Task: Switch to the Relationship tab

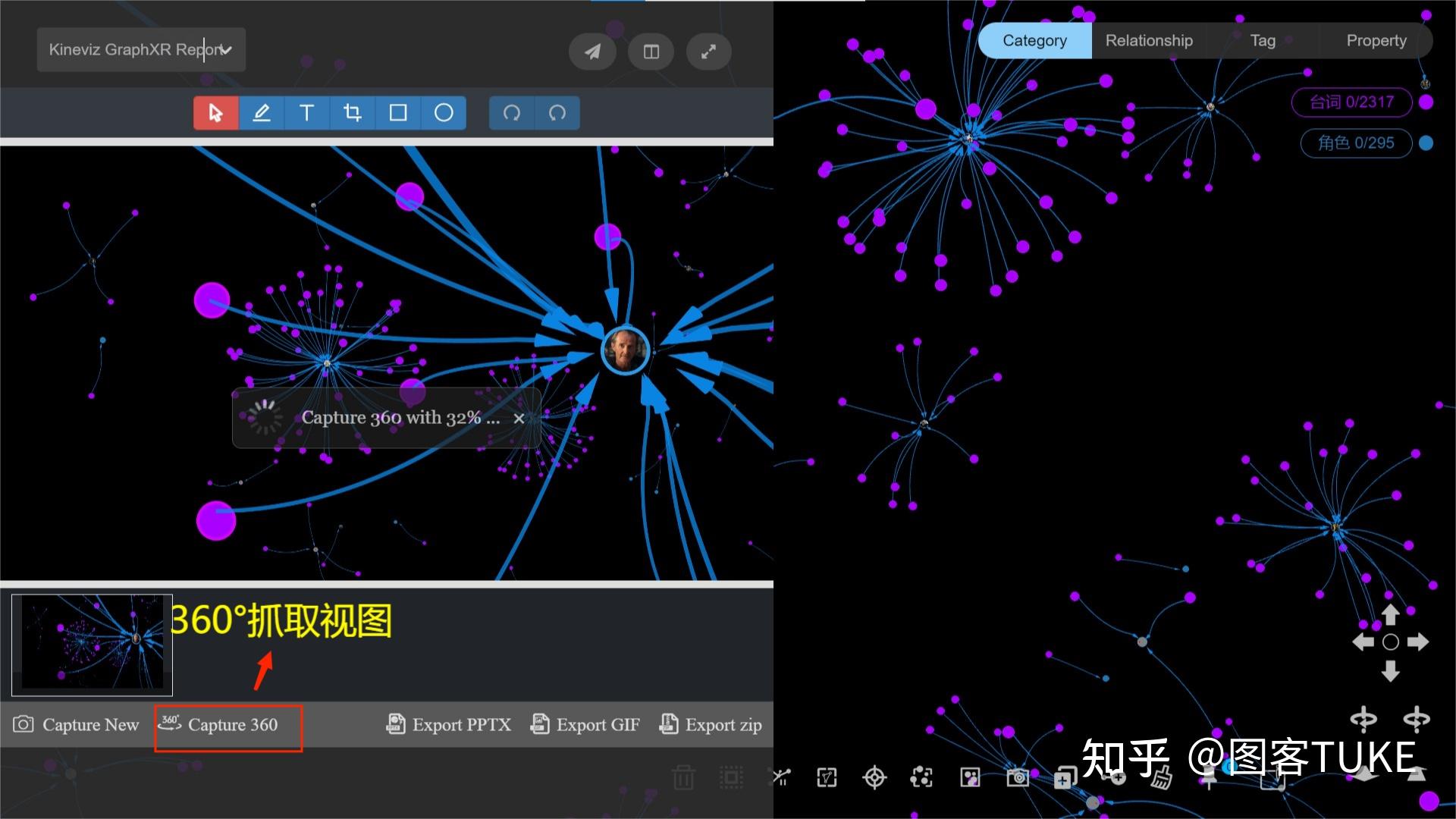Action: coord(1148,41)
